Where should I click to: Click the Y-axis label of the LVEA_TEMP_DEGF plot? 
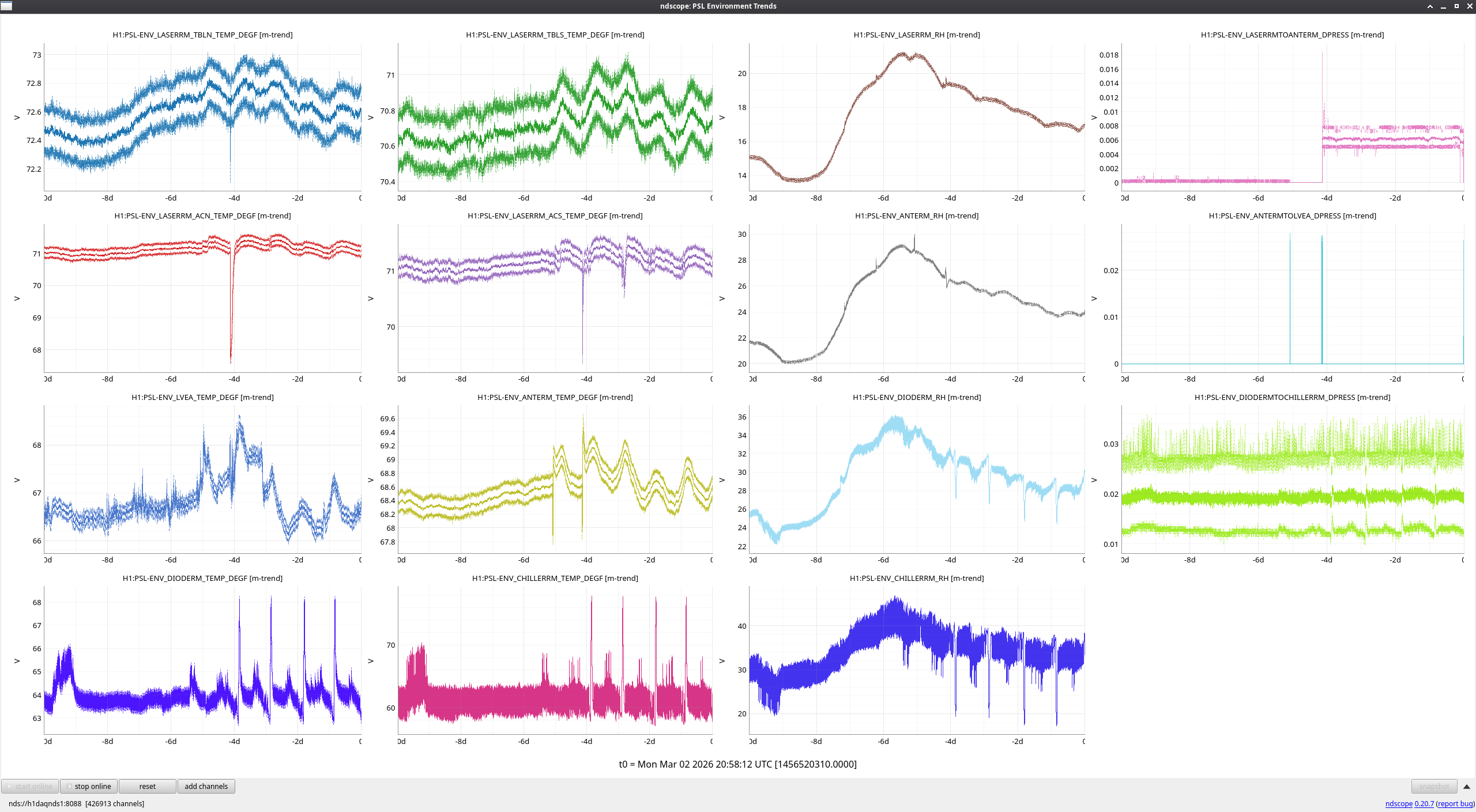point(17,479)
